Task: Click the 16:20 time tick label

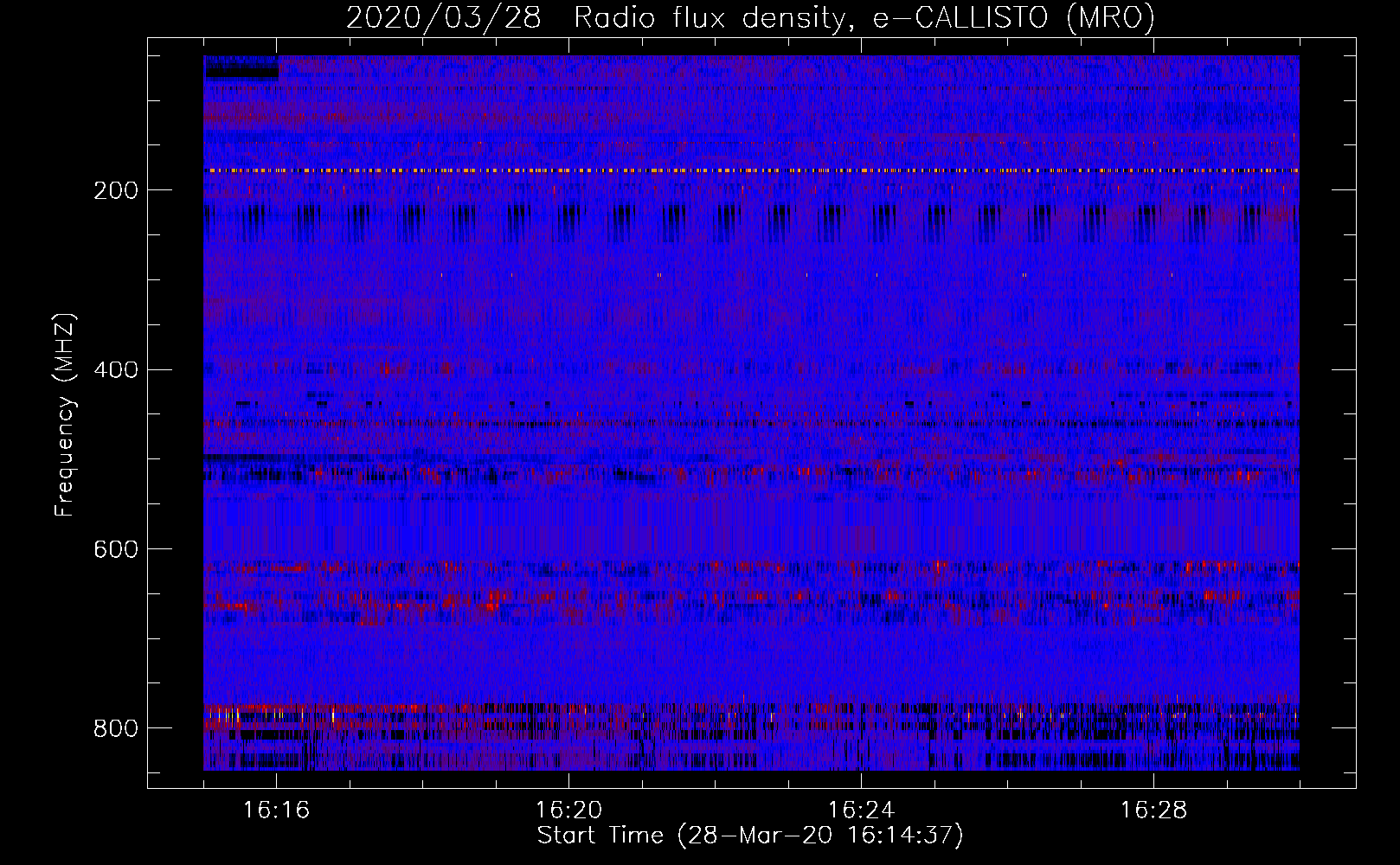Action: point(568,811)
